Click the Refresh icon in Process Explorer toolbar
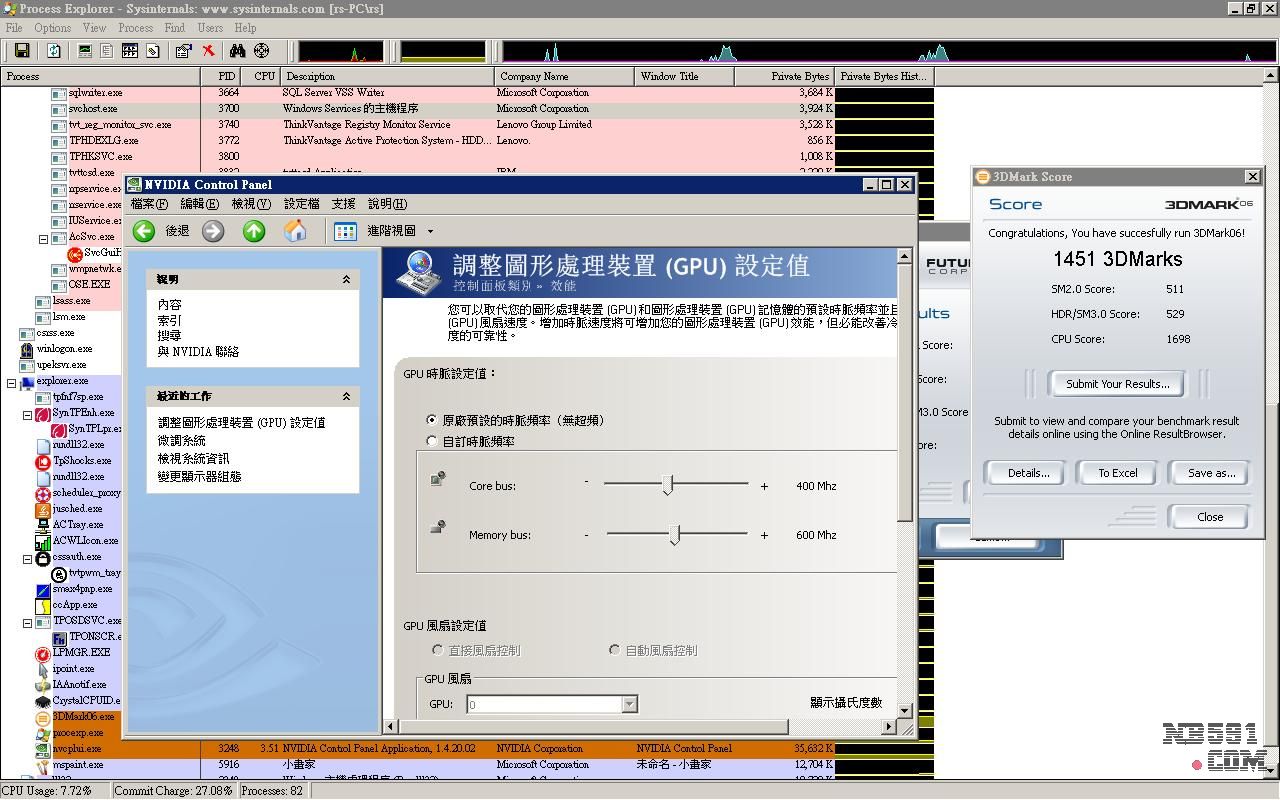 click(x=53, y=51)
